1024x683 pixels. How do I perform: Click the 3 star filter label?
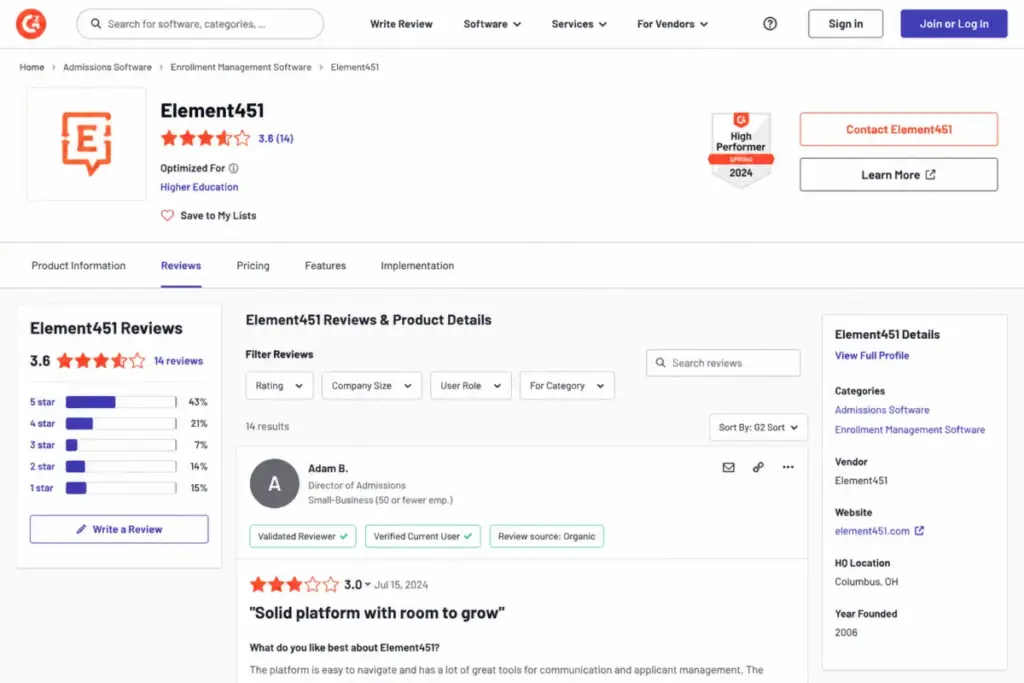click(42, 445)
